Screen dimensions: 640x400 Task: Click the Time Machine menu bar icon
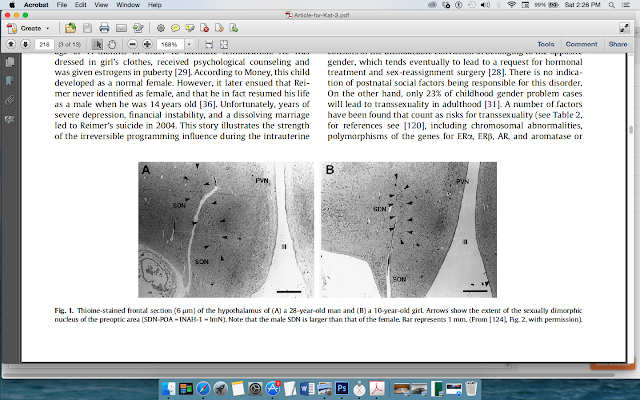pos(471,5)
